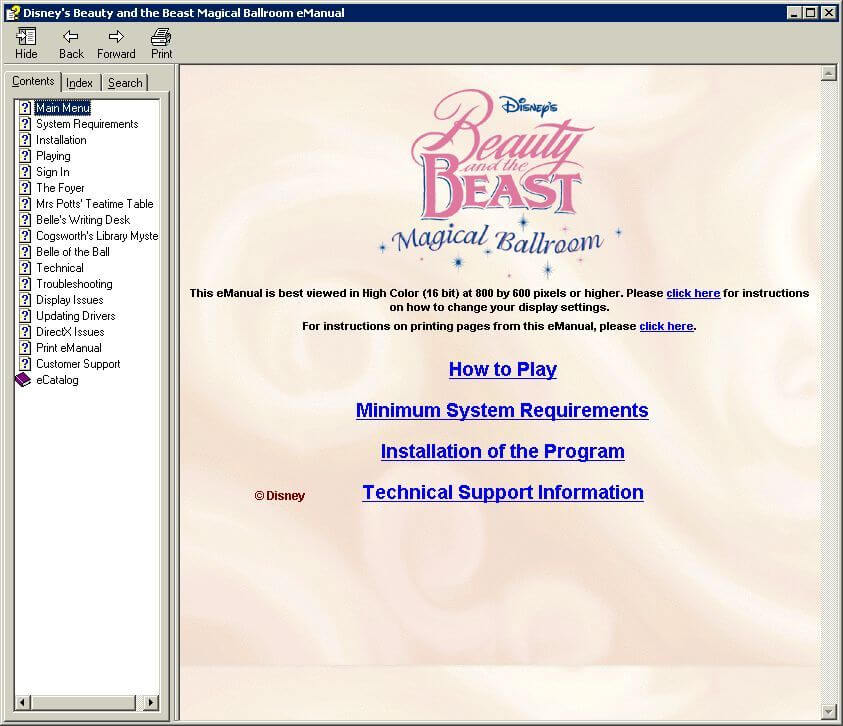The image size is (843, 726).
Task: Click the content area scroll down arrow
Action: 828,712
